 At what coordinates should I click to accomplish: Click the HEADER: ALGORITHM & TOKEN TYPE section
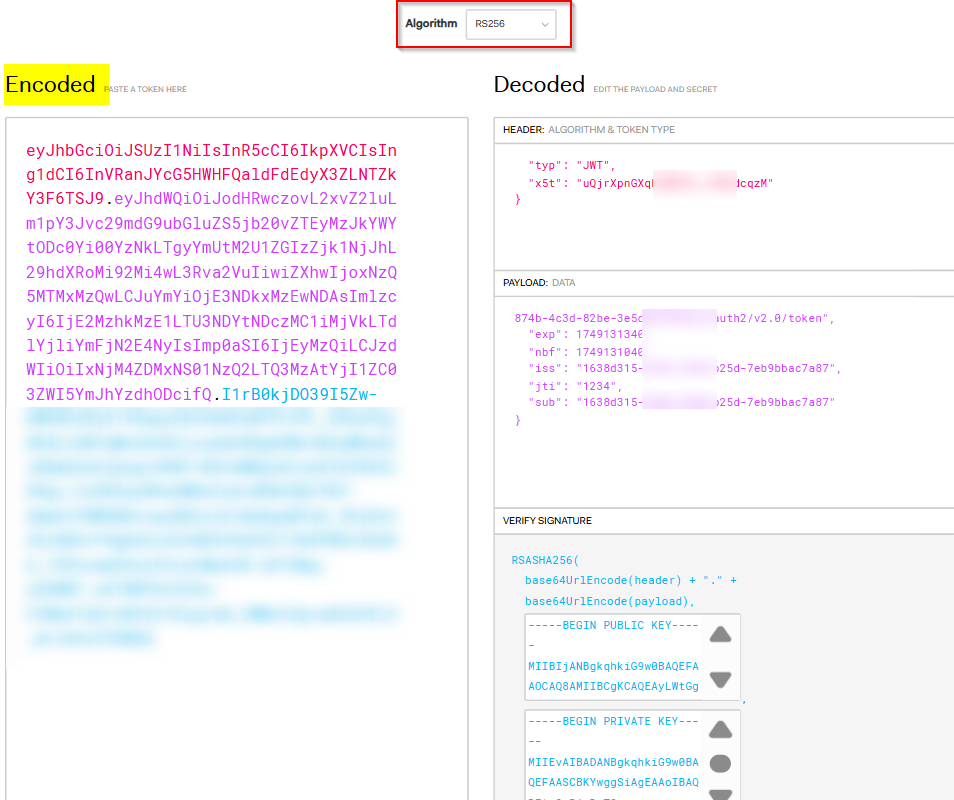click(590, 129)
